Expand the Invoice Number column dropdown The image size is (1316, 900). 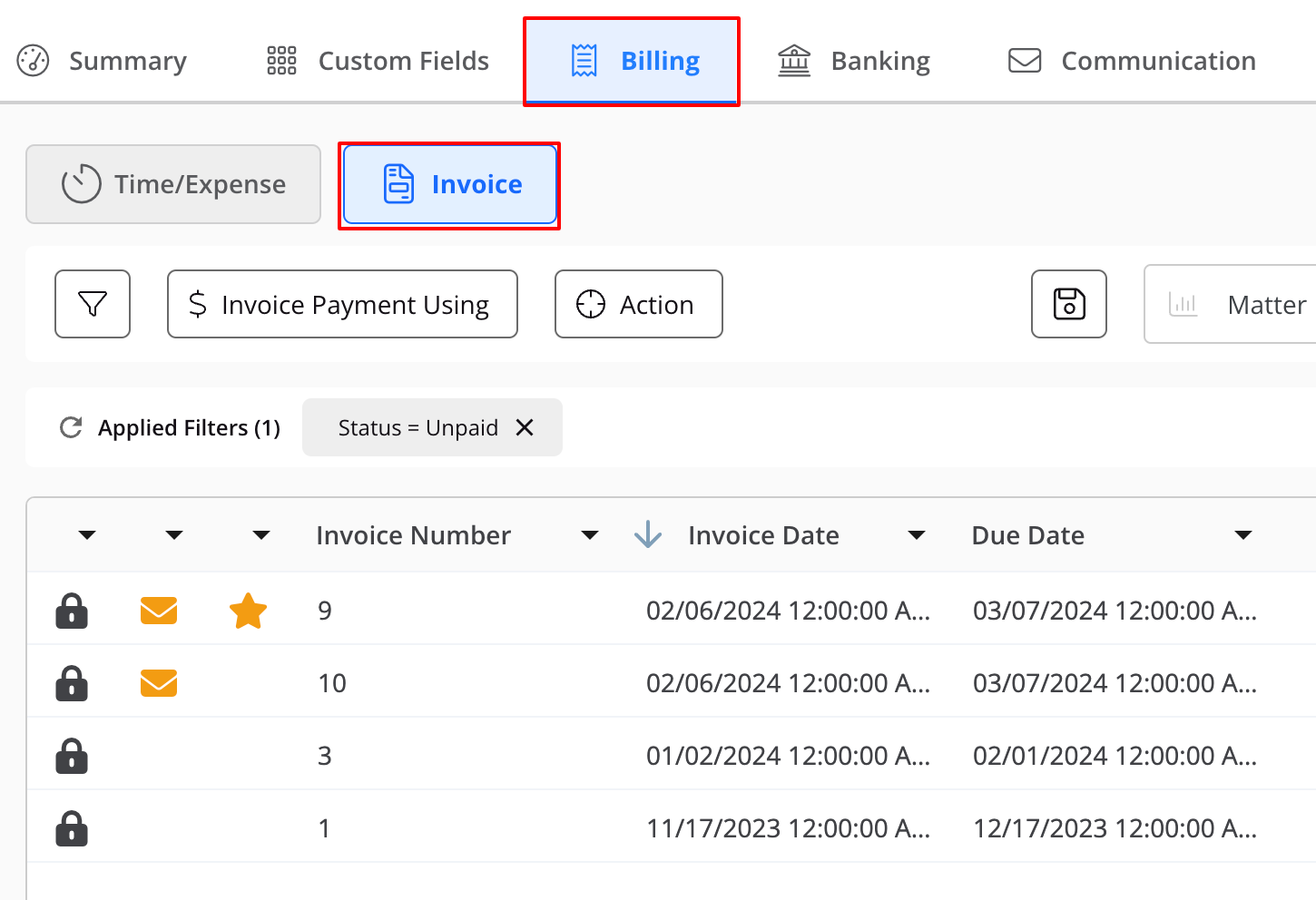pyautogui.click(x=590, y=535)
